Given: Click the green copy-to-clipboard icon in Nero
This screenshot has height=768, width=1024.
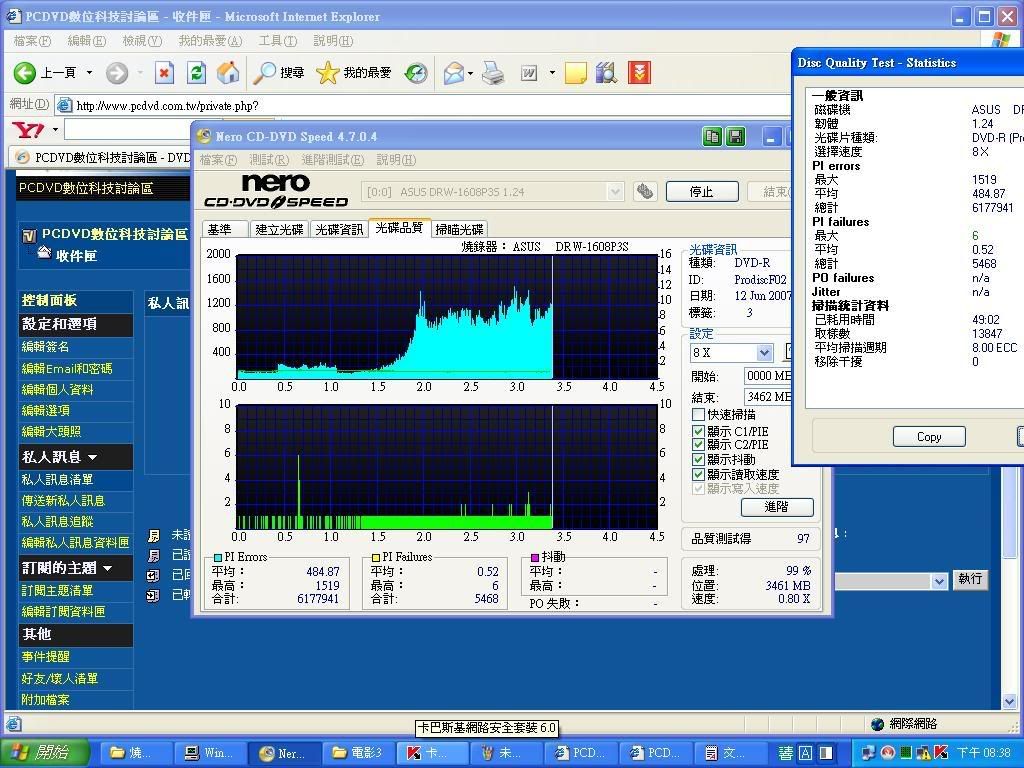Looking at the screenshot, I should [x=712, y=137].
